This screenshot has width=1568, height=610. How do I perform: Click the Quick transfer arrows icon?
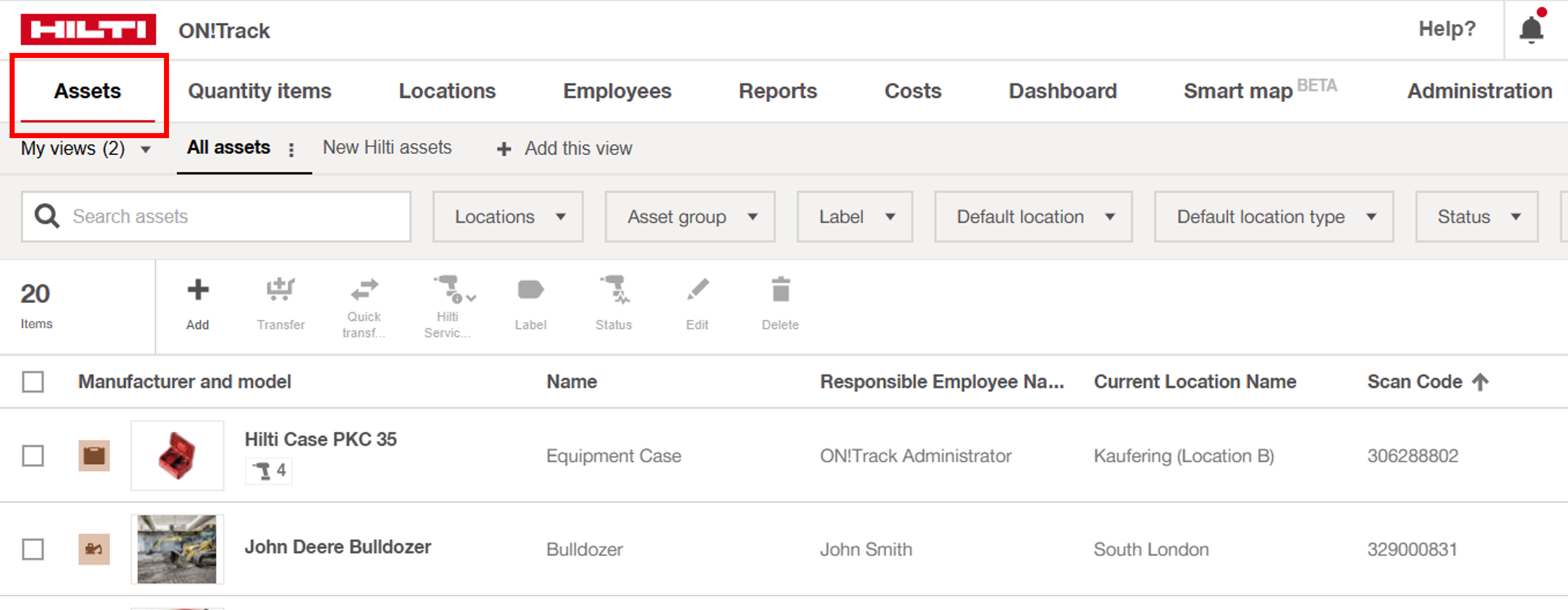click(365, 289)
